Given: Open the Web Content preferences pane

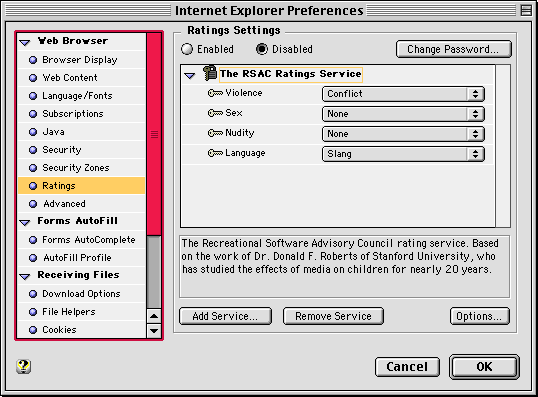Looking at the screenshot, I should tap(82, 78).
